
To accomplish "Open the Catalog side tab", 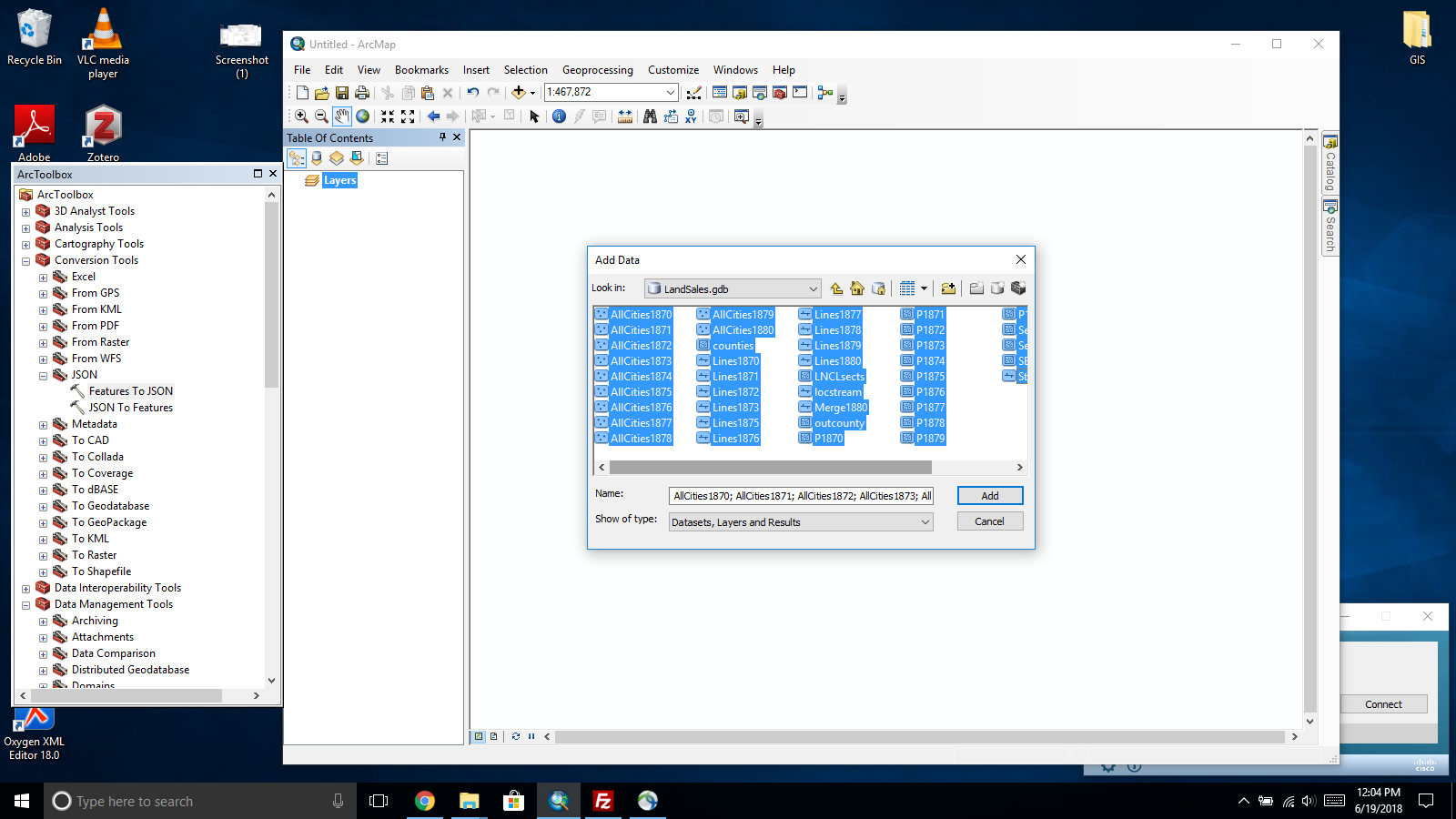I will pyautogui.click(x=1330, y=164).
